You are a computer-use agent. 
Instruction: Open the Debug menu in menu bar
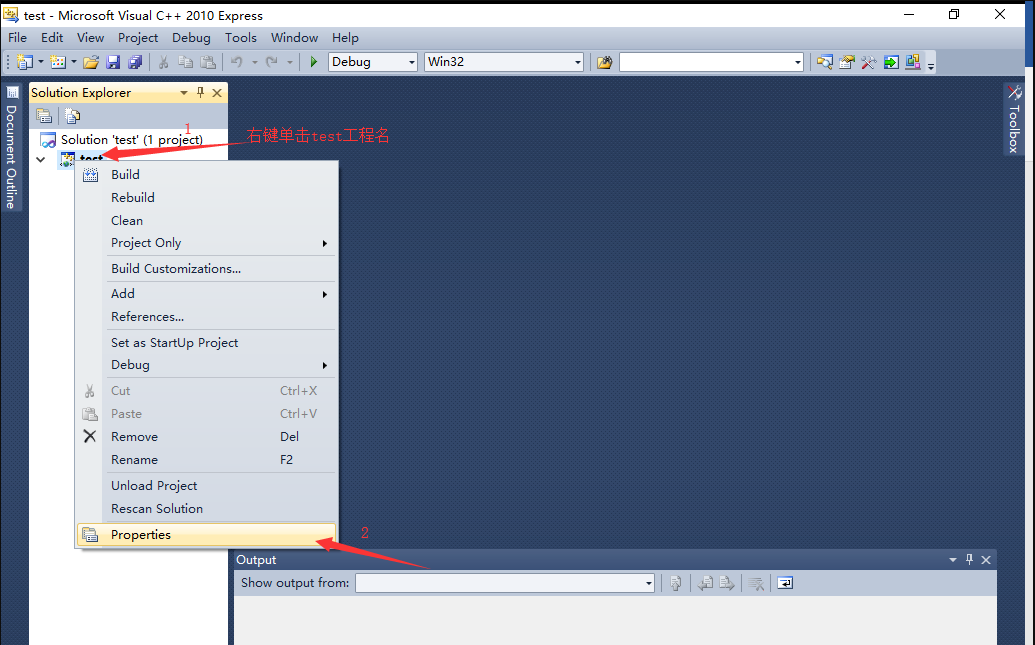click(x=191, y=38)
